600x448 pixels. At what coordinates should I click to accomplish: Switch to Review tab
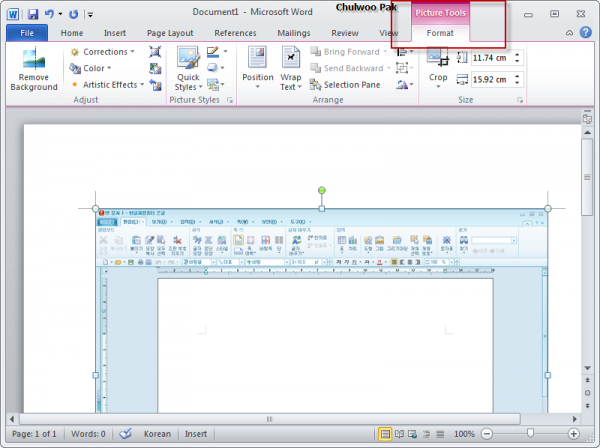point(344,33)
